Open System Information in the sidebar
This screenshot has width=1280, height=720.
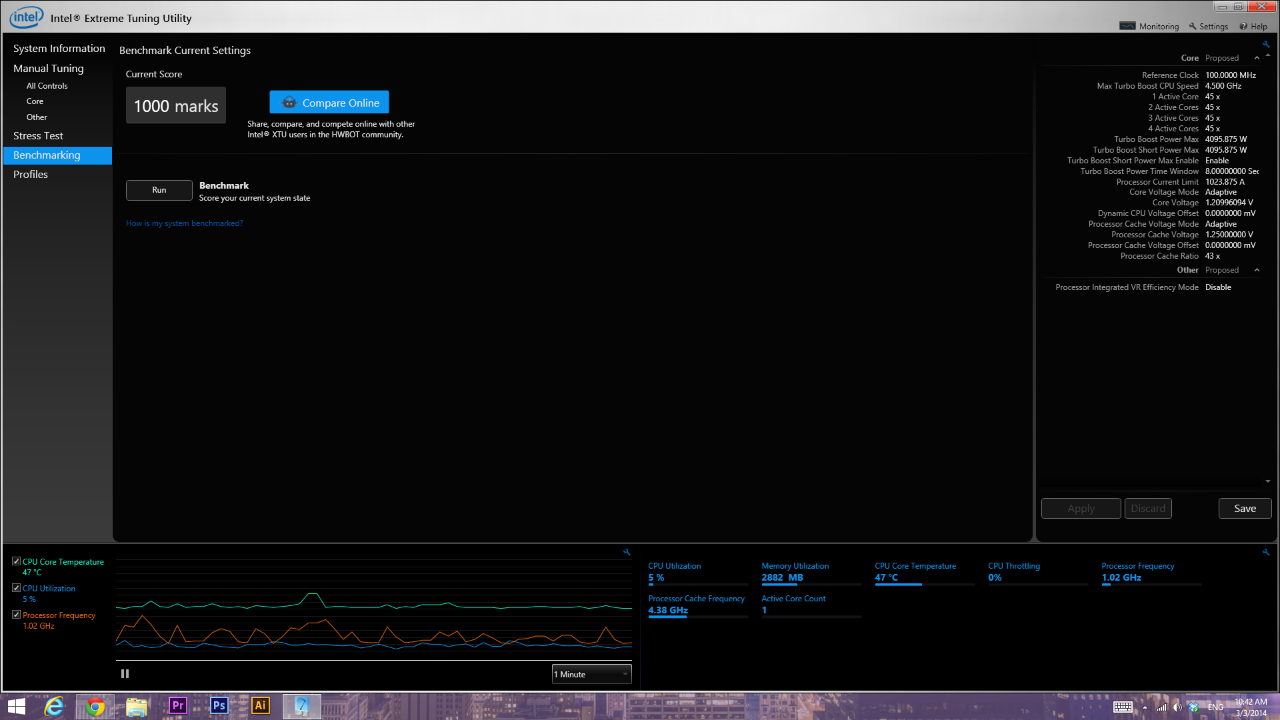click(59, 49)
